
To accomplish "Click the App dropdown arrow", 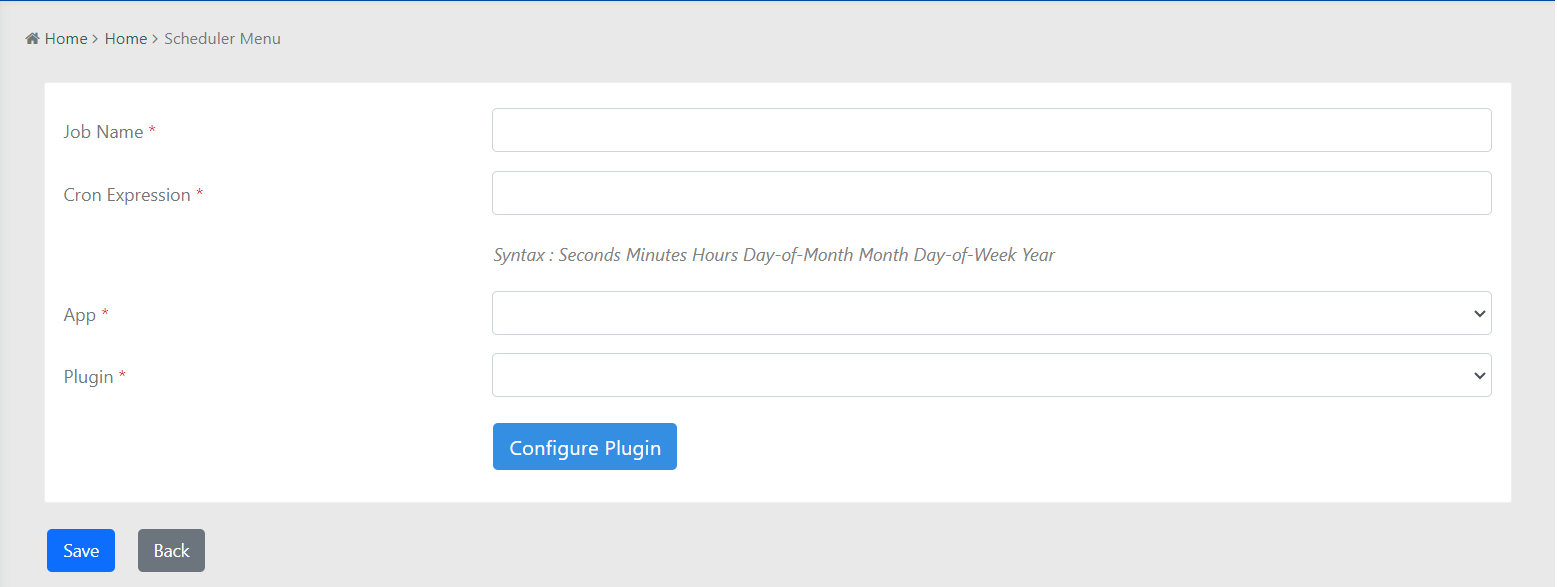I will tap(1479, 314).
